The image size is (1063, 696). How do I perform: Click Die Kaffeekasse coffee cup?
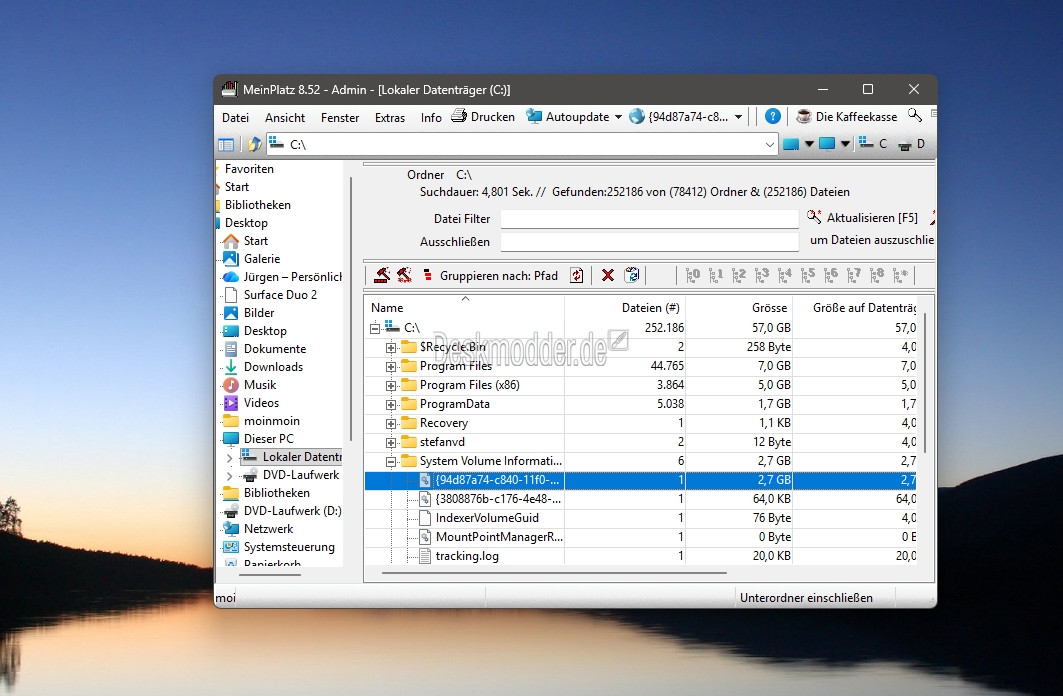coord(803,116)
